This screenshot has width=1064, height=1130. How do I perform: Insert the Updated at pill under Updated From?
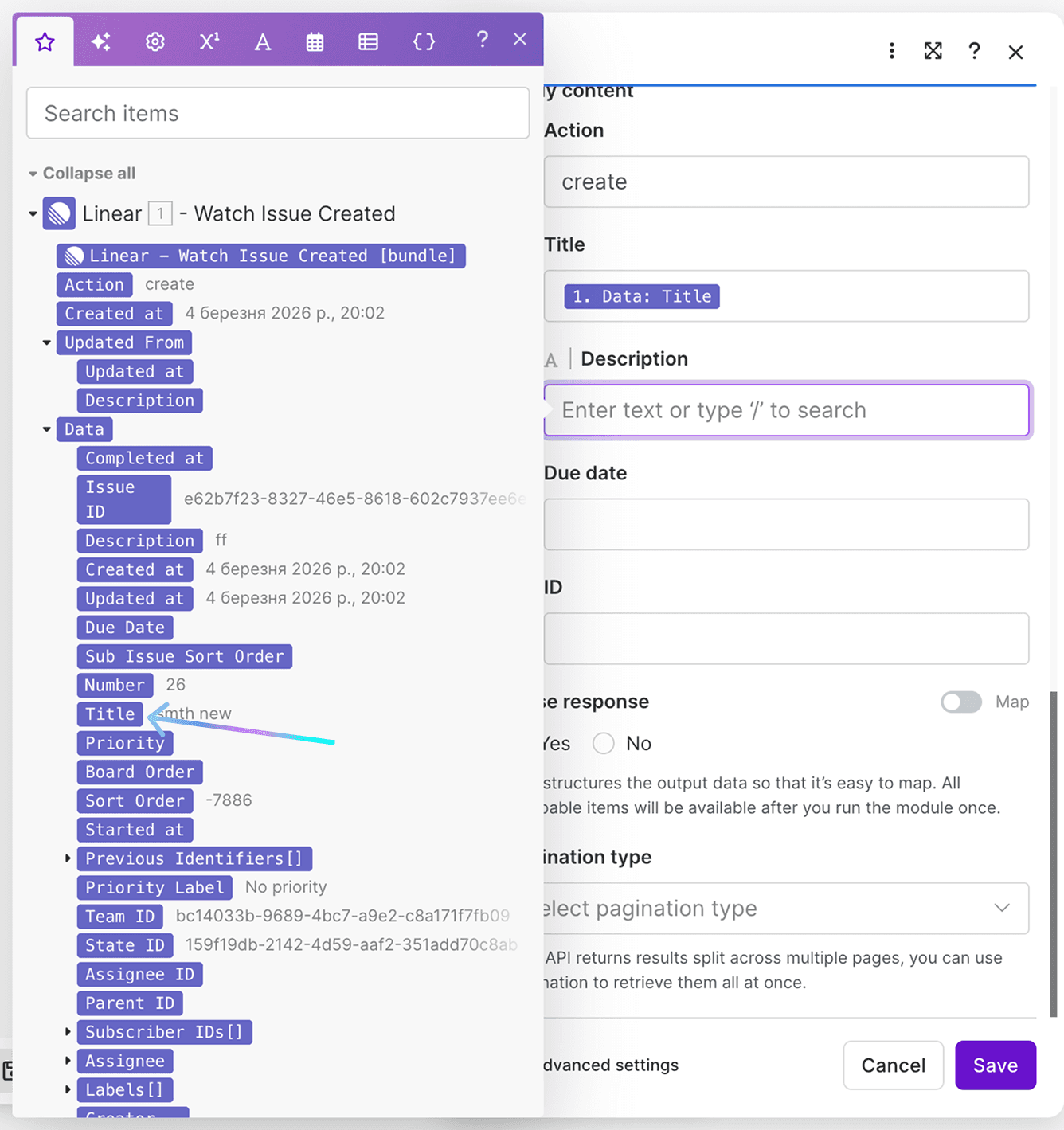point(135,371)
